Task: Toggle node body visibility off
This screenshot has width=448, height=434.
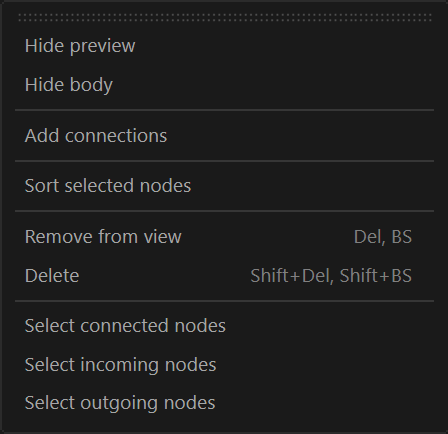Action: (x=224, y=85)
